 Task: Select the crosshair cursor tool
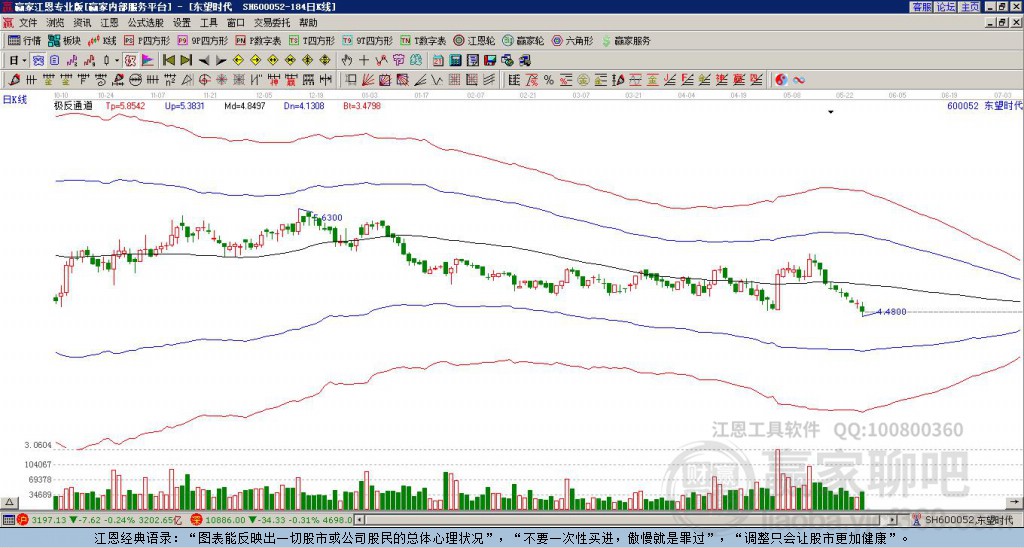[364, 60]
